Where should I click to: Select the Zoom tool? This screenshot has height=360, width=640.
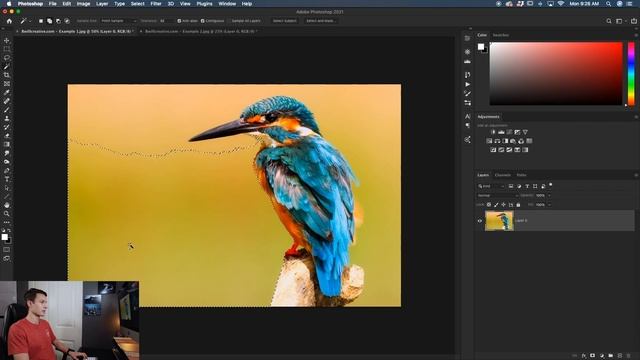pos(7,213)
